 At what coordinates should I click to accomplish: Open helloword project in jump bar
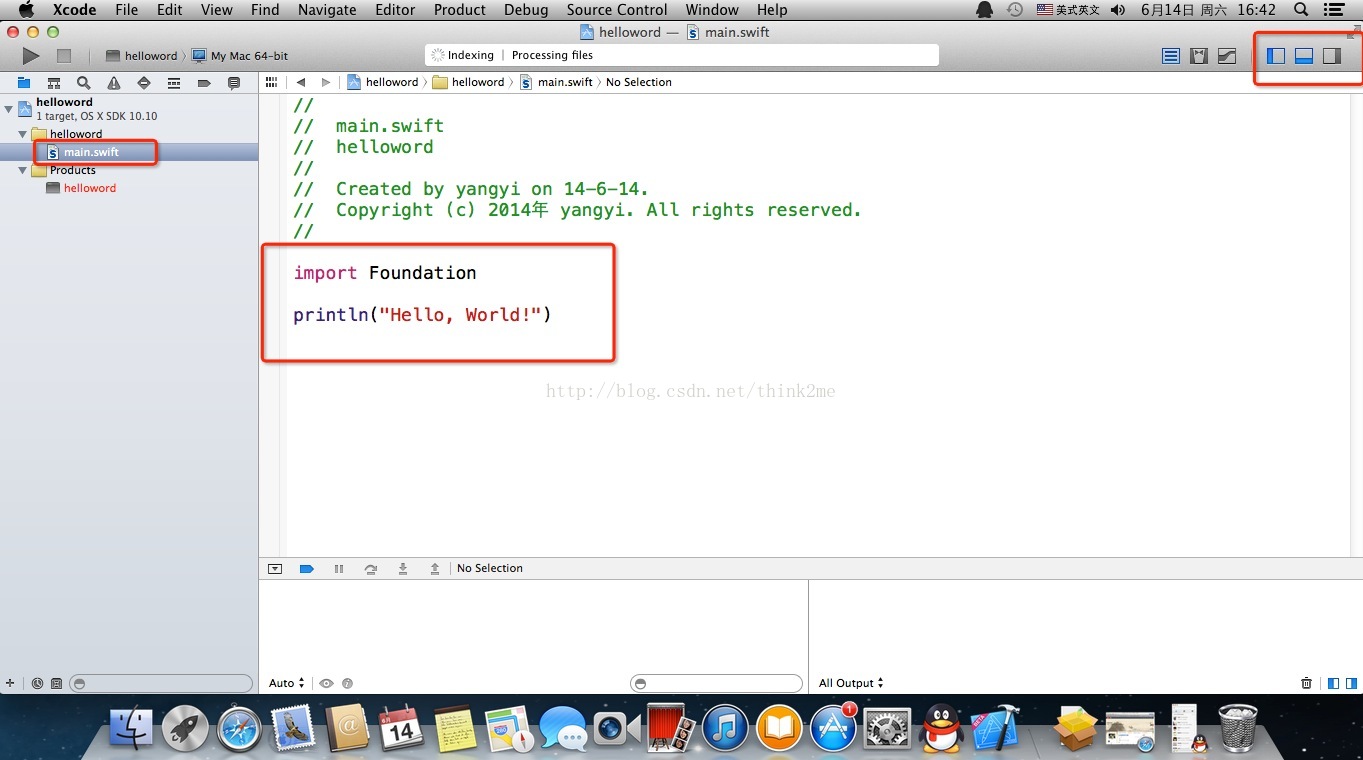(x=382, y=82)
